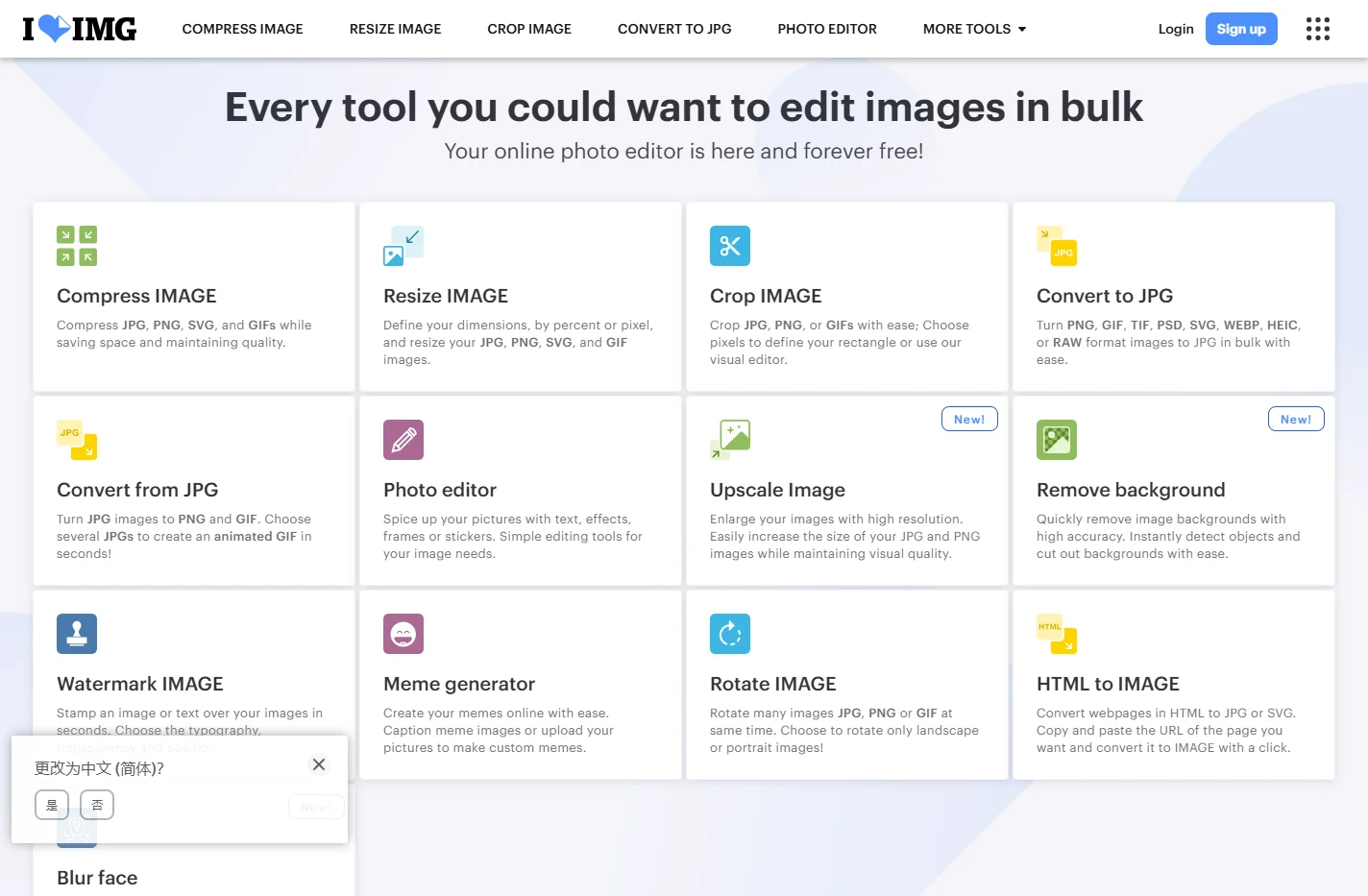Click the New! badge on Remove background

click(x=1296, y=419)
